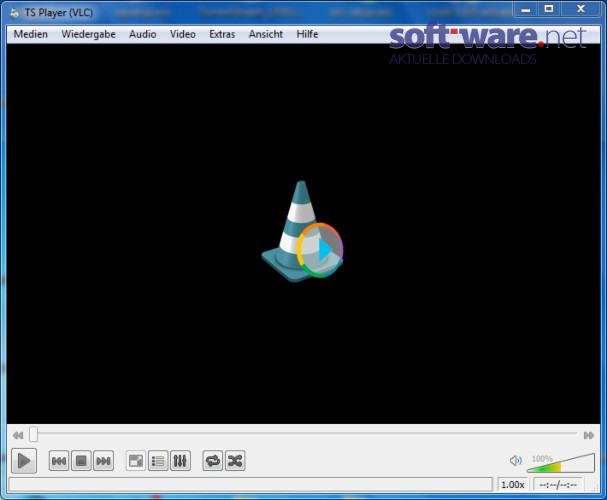Close the TS Player window

pyautogui.click(x=581, y=9)
